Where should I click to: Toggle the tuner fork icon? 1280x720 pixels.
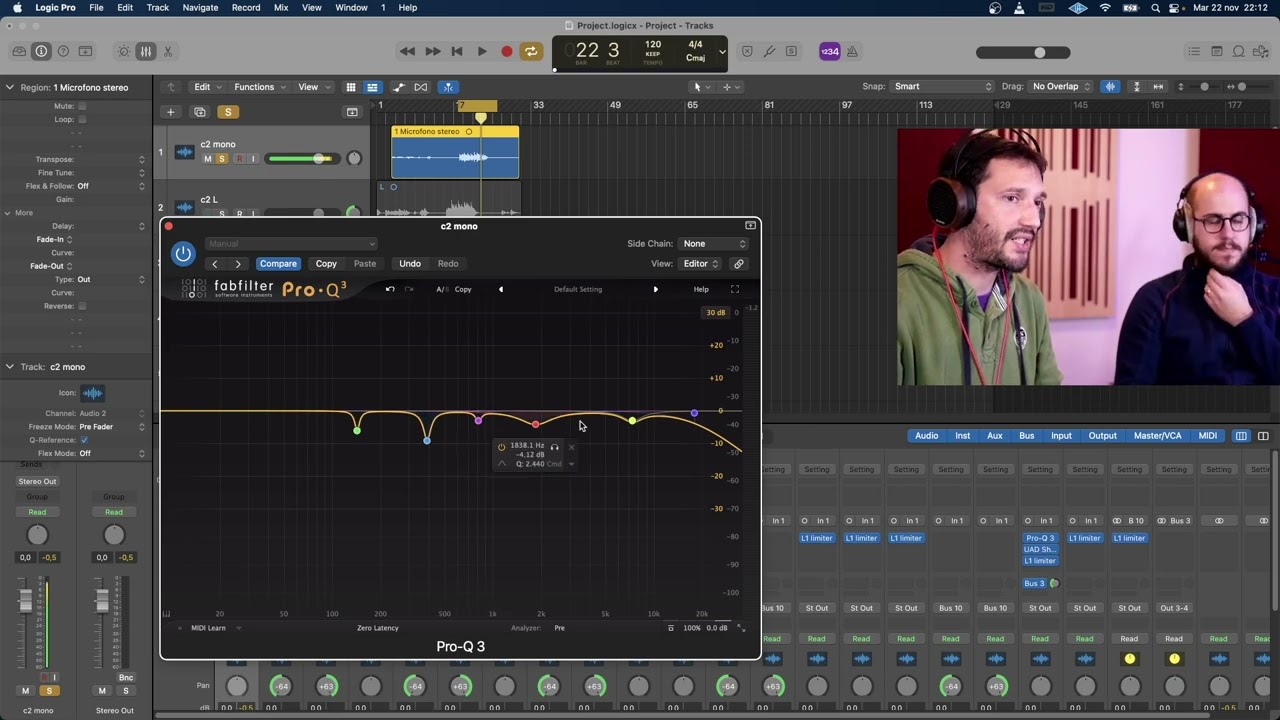pos(769,51)
